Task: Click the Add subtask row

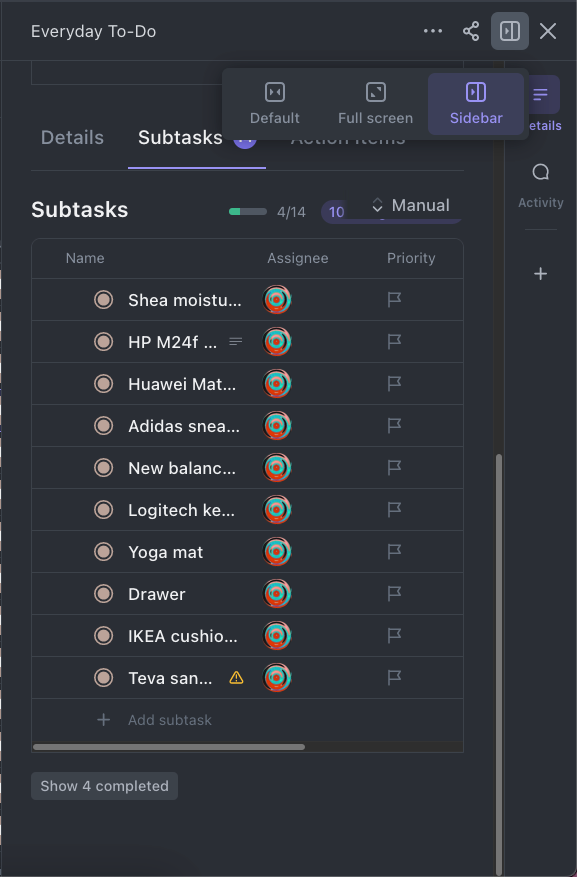Action: [248, 720]
